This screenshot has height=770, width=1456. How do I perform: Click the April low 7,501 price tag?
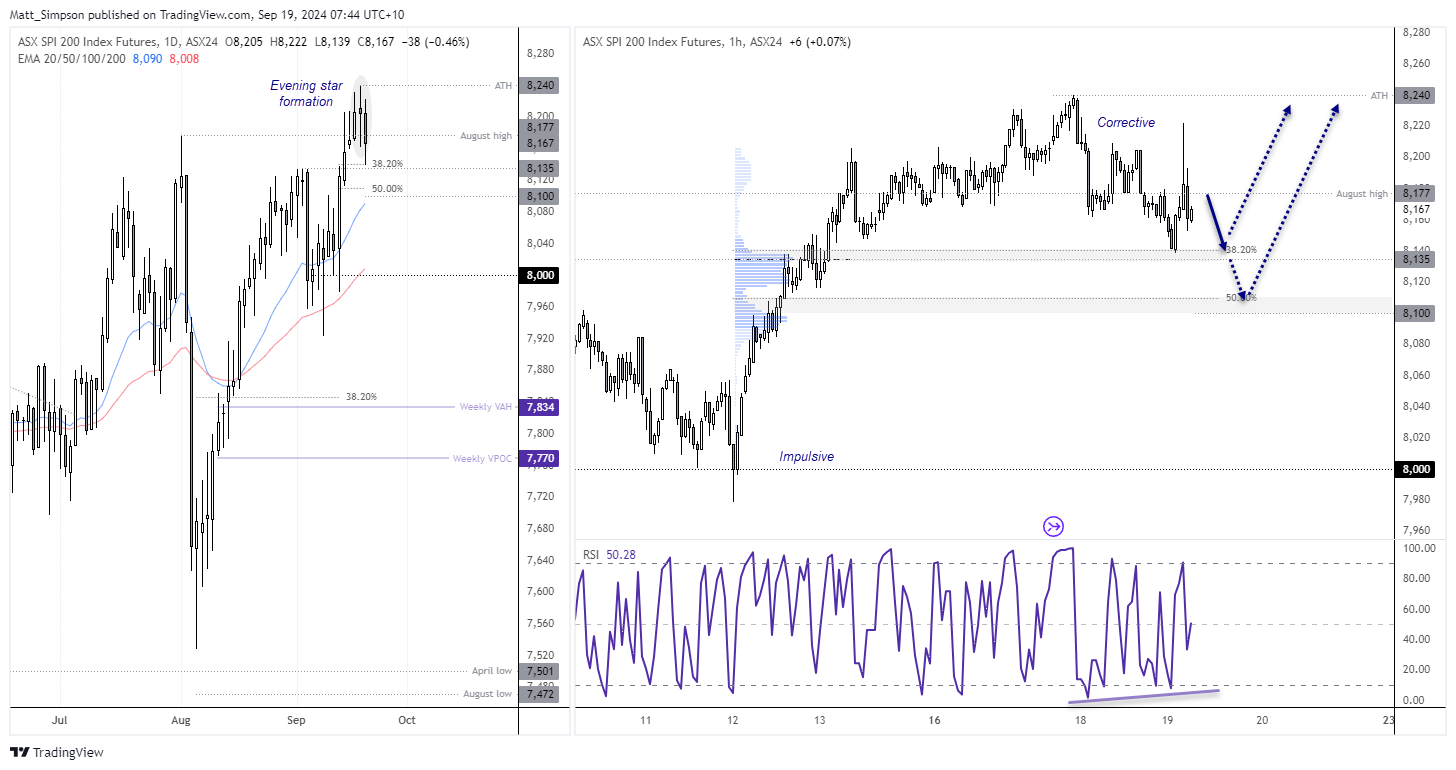(541, 671)
